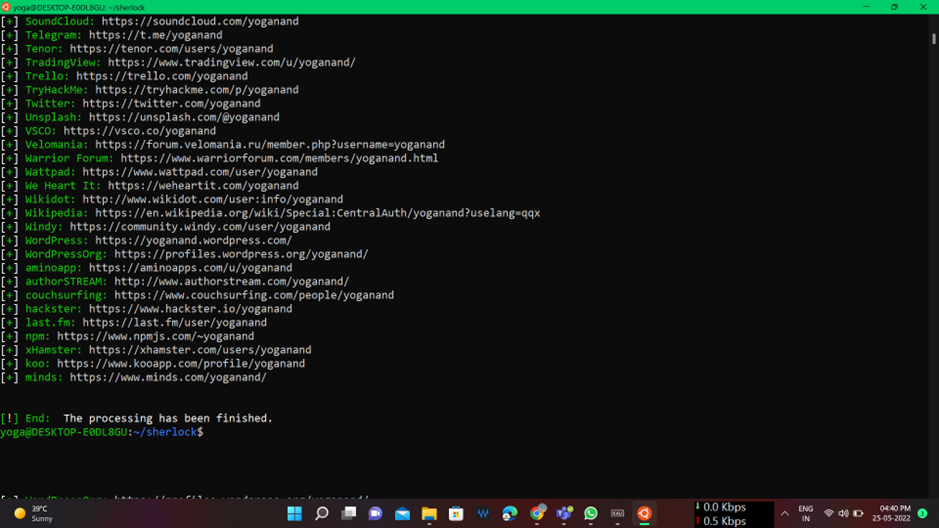Screen dimensions: 939x528
Task: Open Microsoft Store from taskbar
Action: click(456, 514)
